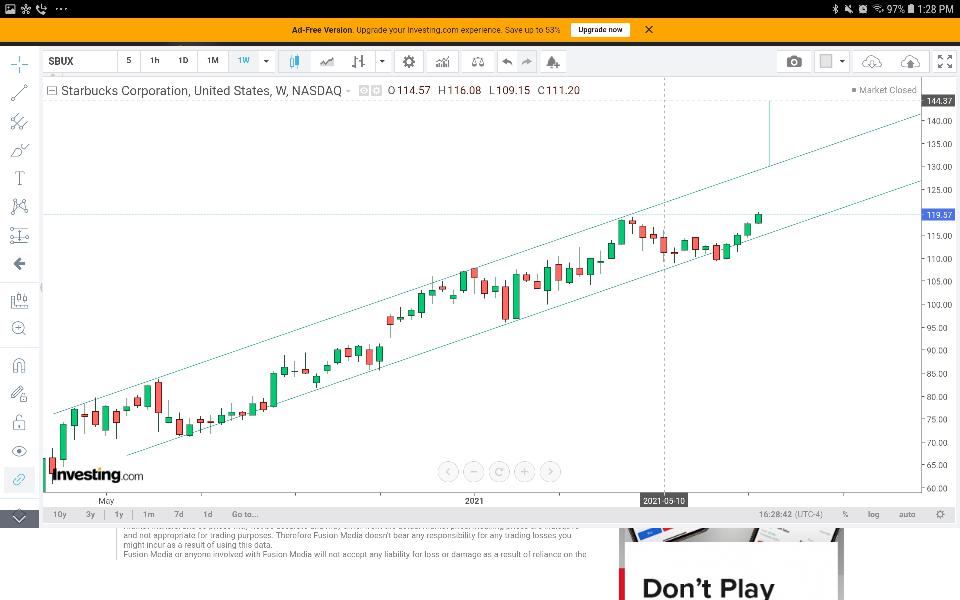Enter fullscreen chart mode
Screen dimensions: 960x600
click(944, 61)
